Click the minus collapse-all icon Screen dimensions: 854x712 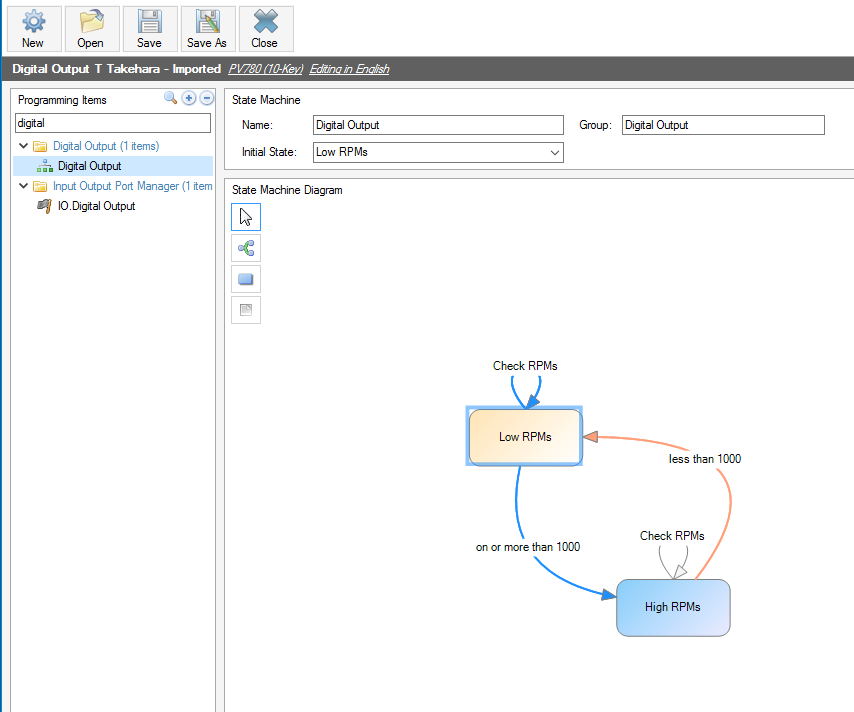click(206, 98)
